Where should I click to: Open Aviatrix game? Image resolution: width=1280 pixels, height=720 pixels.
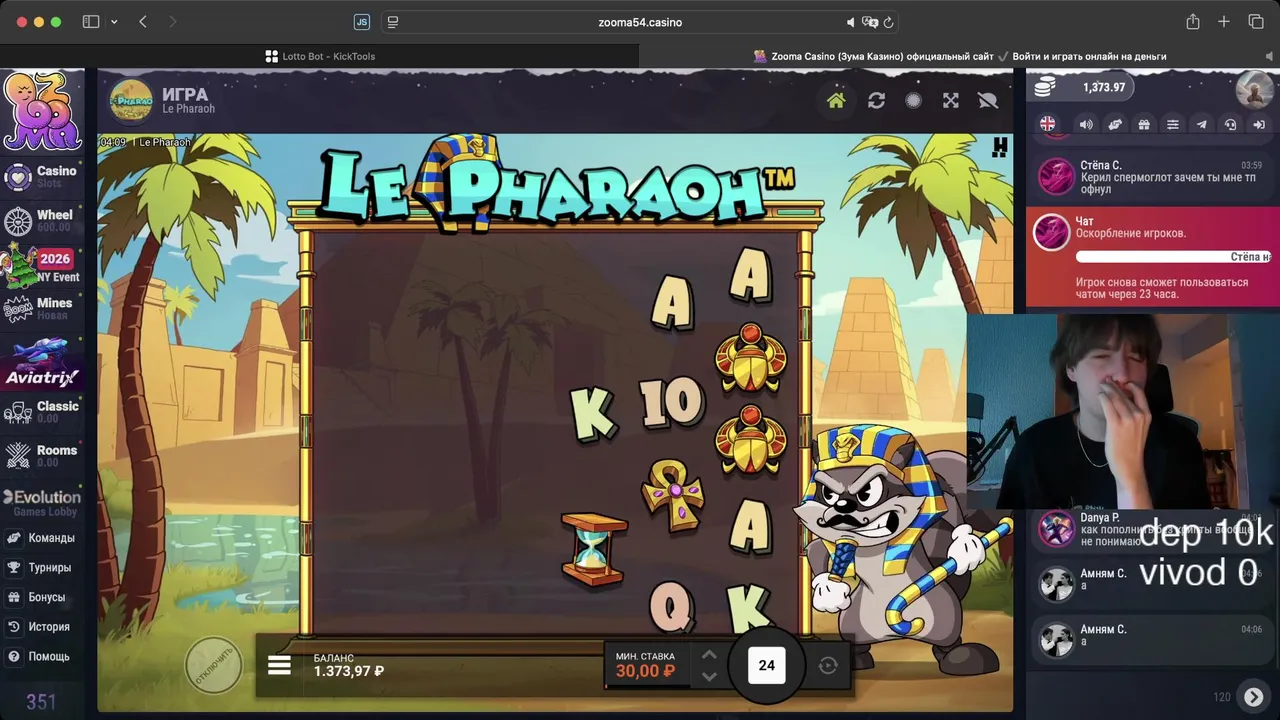click(x=41, y=362)
